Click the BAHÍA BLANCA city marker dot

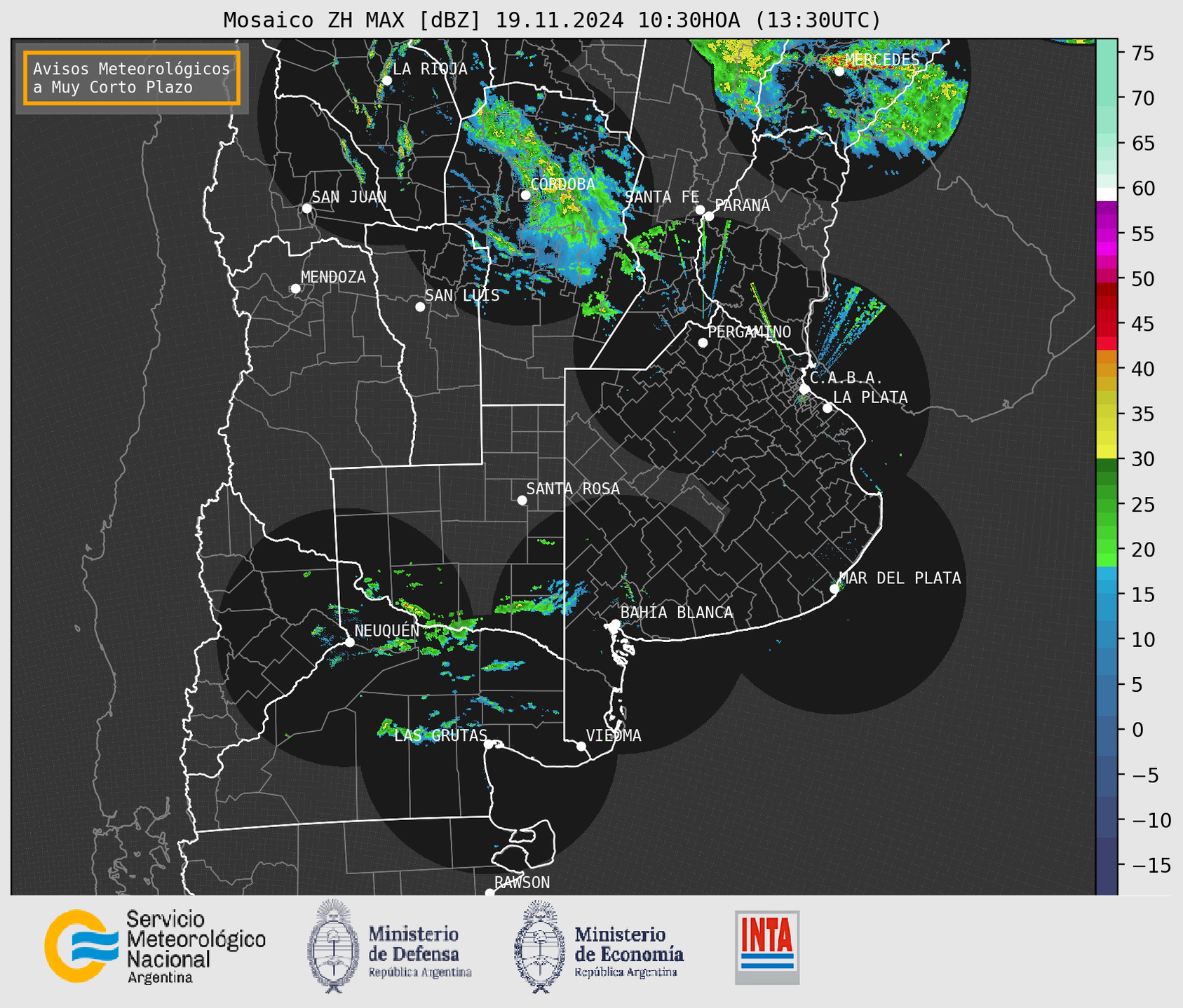pos(615,624)
